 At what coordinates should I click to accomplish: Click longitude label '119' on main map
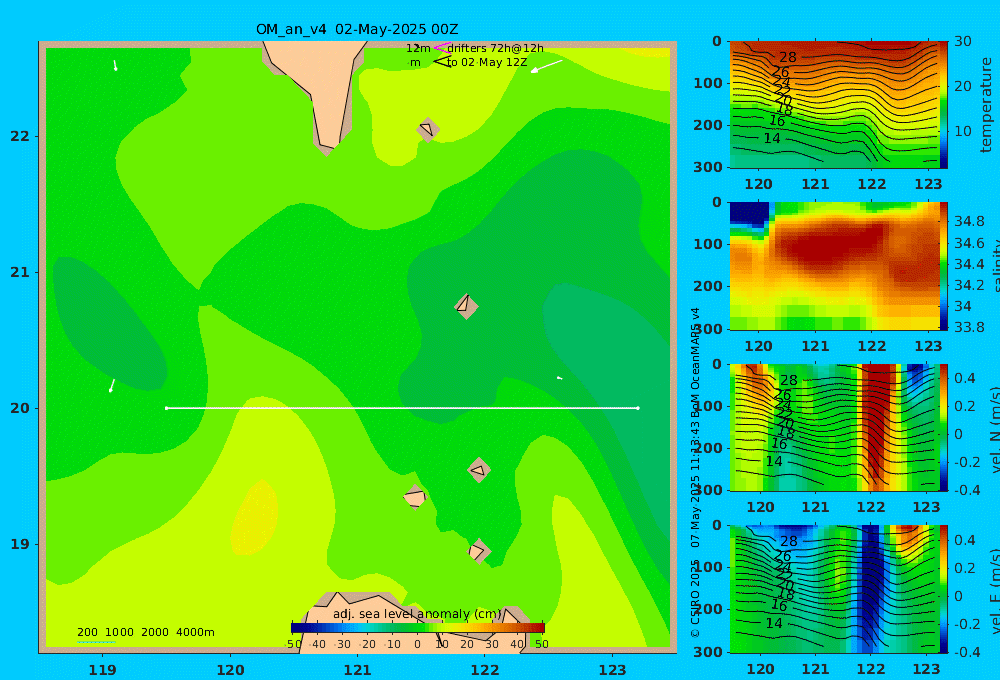tap(102, 670)
